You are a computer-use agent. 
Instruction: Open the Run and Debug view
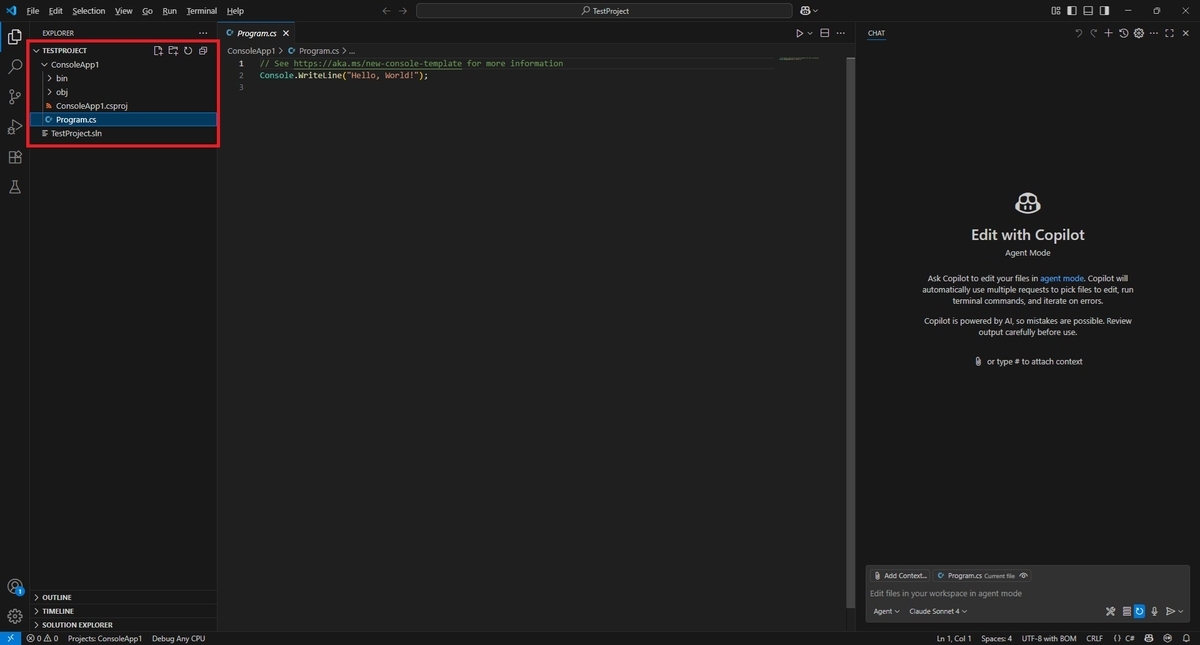coord(15,127)
